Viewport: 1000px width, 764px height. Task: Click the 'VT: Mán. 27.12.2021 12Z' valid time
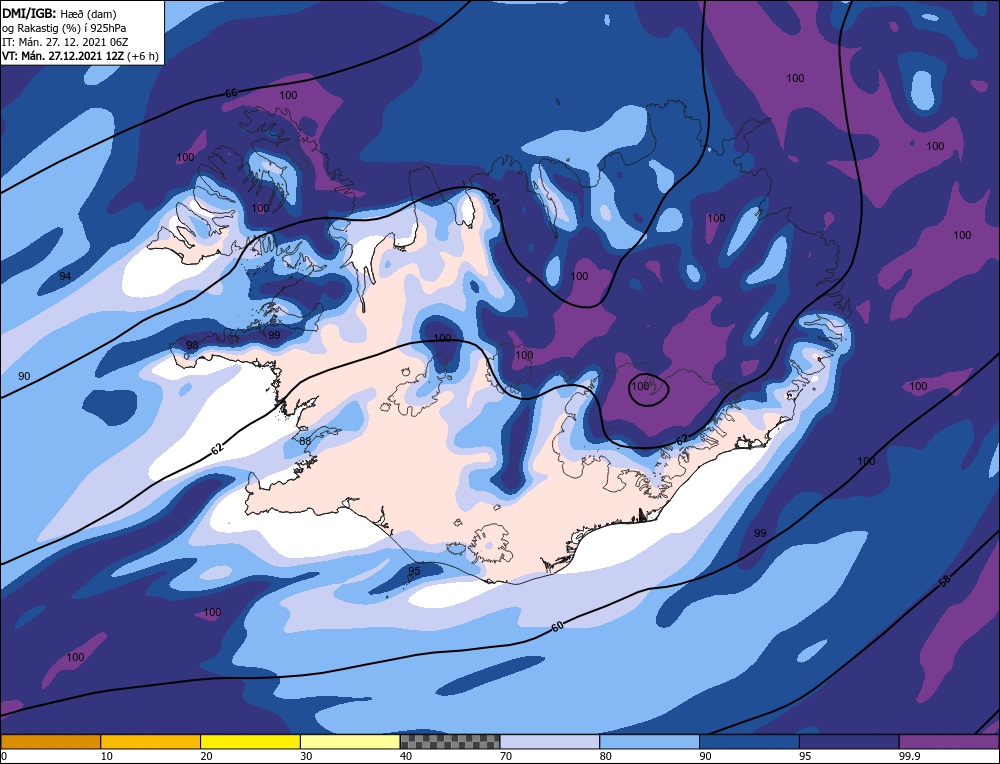[63, 56]
